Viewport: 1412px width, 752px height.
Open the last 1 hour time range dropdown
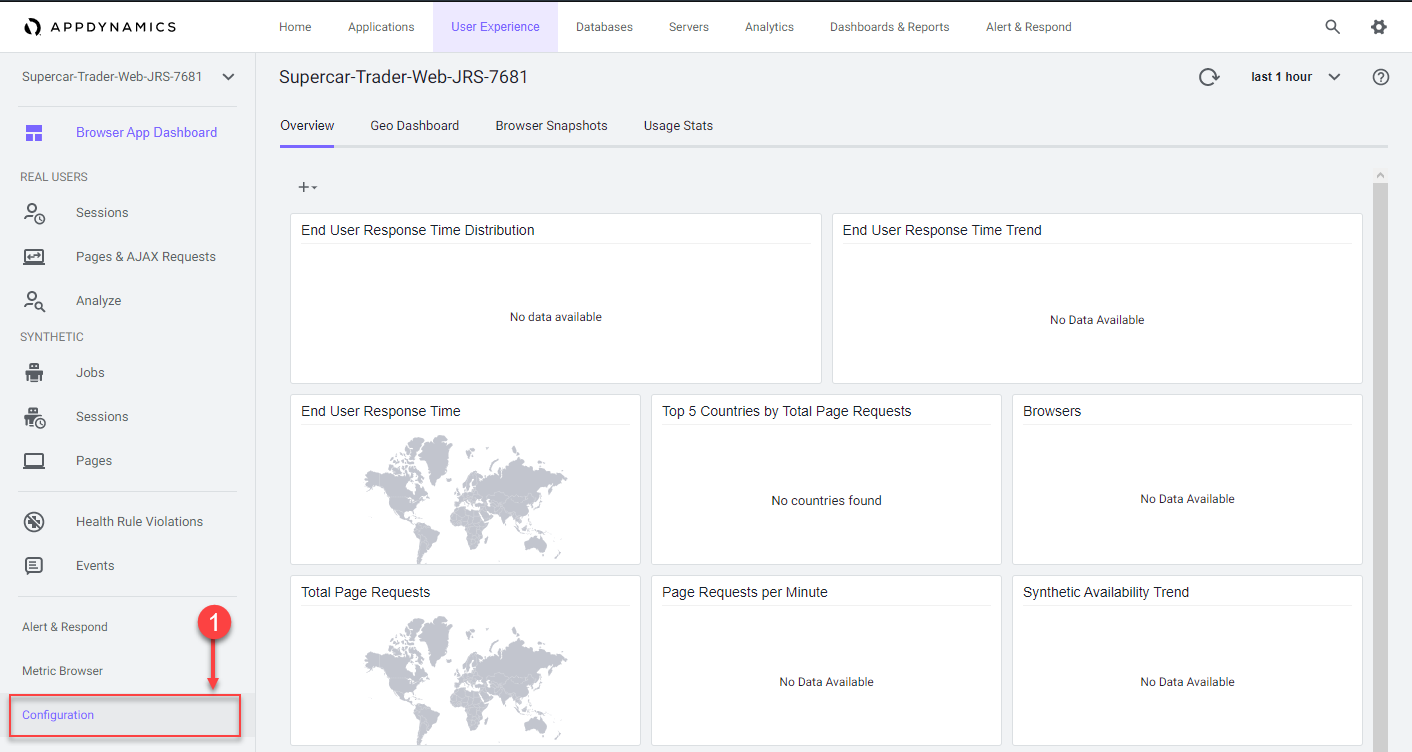point(1296,77)
